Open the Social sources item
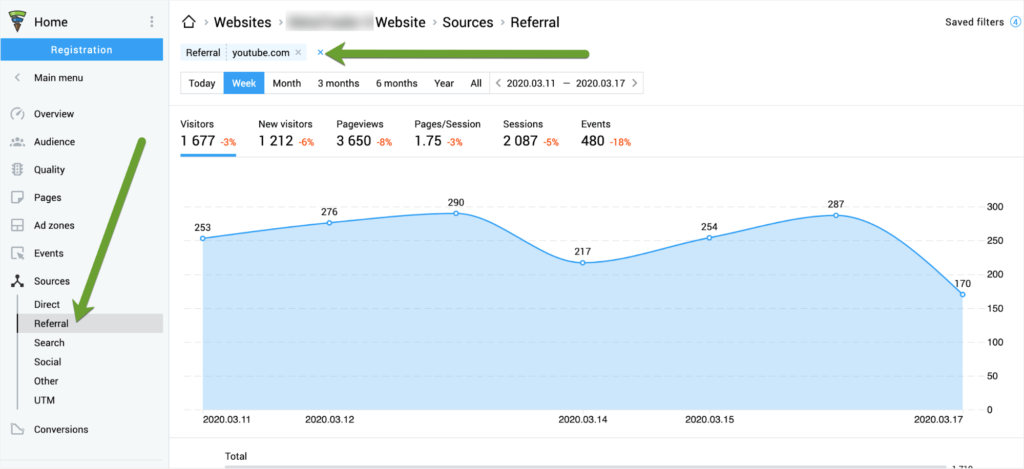1024x469 pixels. pos(48,362)
